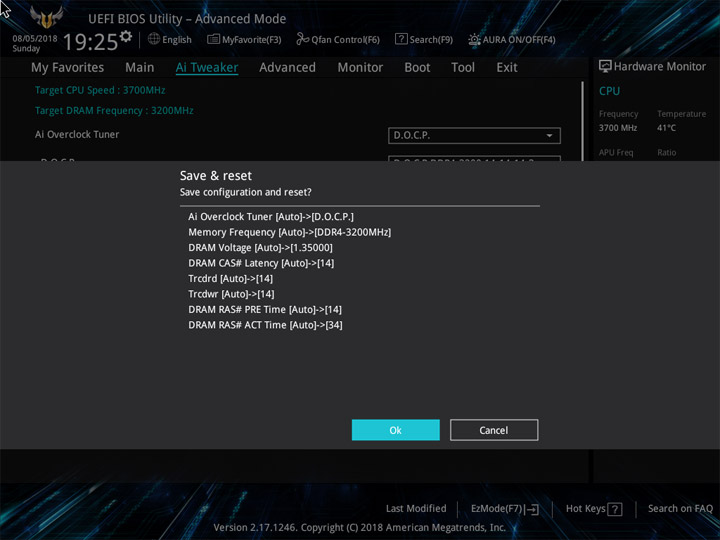This screenshot has height=540, width=720.
Task: Select the Ai Tweaker tab
Action: pos(207,68)
